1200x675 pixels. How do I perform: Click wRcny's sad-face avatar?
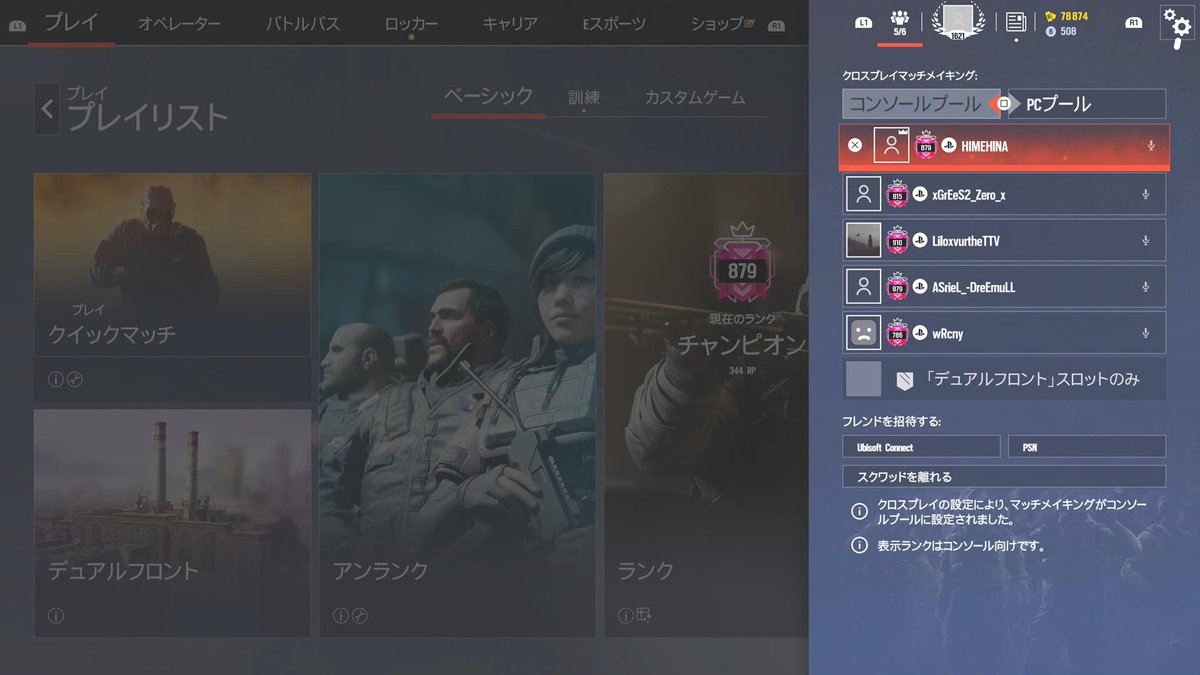coord(863,332)
